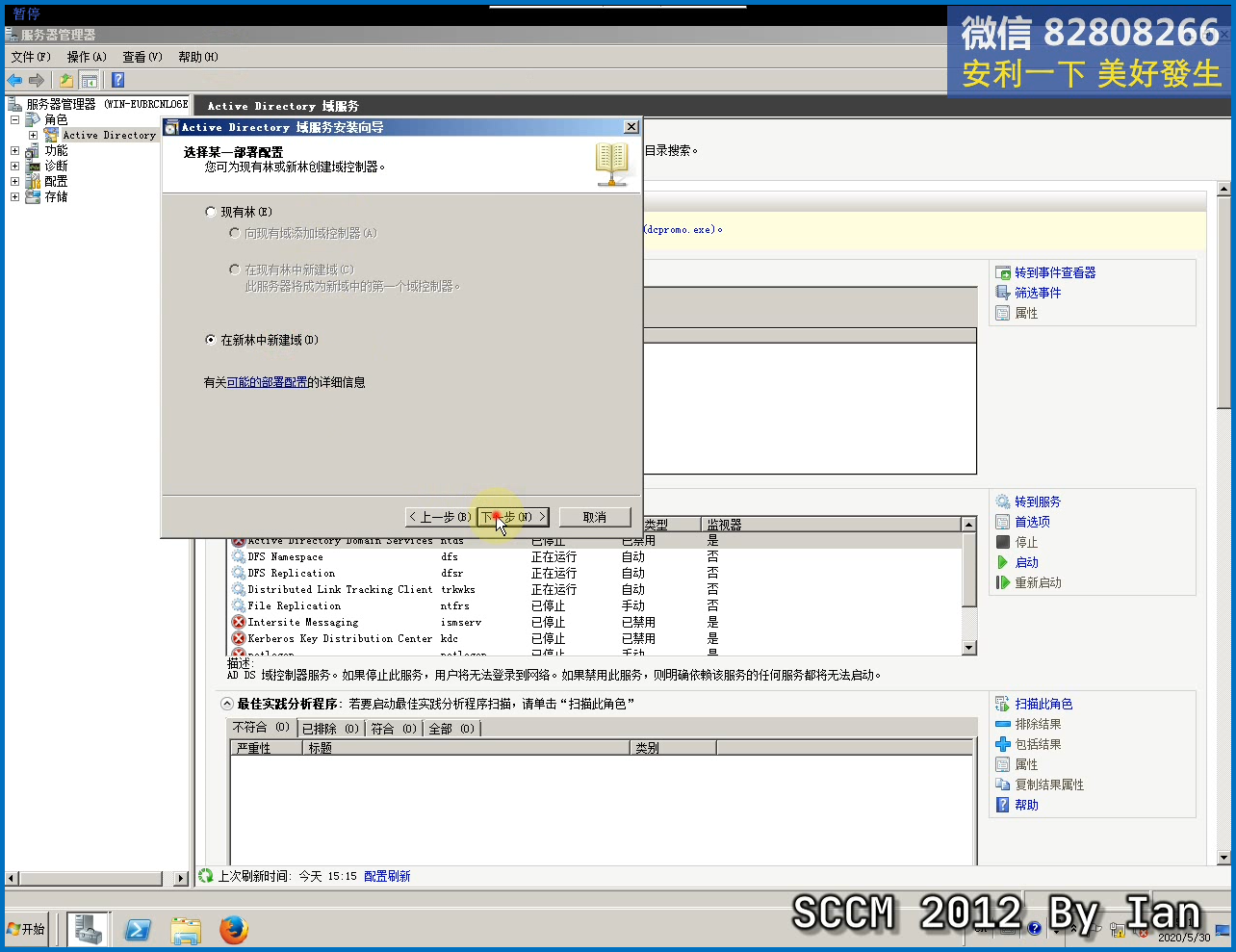The width and height of the screenshot is (1236, 952).
Task: Click services list scrollbar down arrow
Action: coord(969,648)
